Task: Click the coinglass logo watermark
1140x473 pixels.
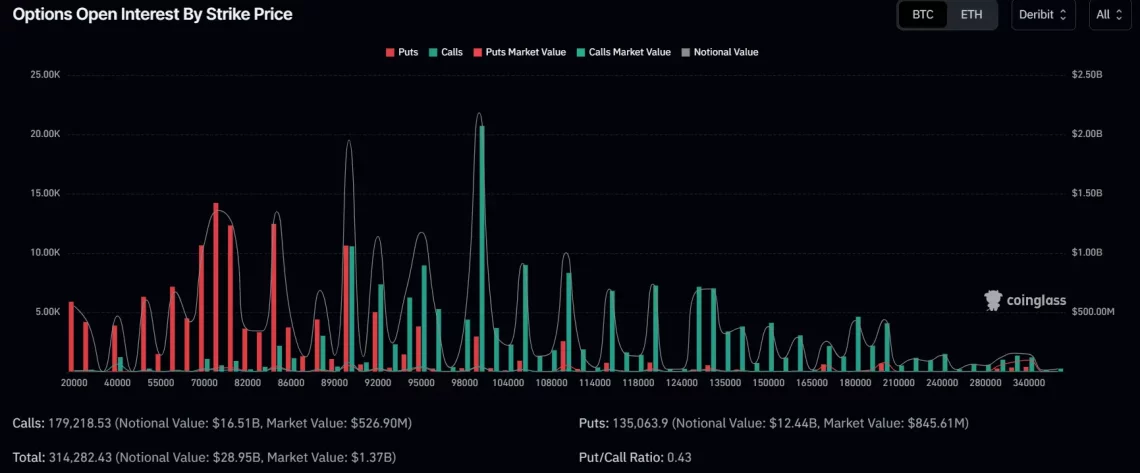Action: (x=1025, y=300)
